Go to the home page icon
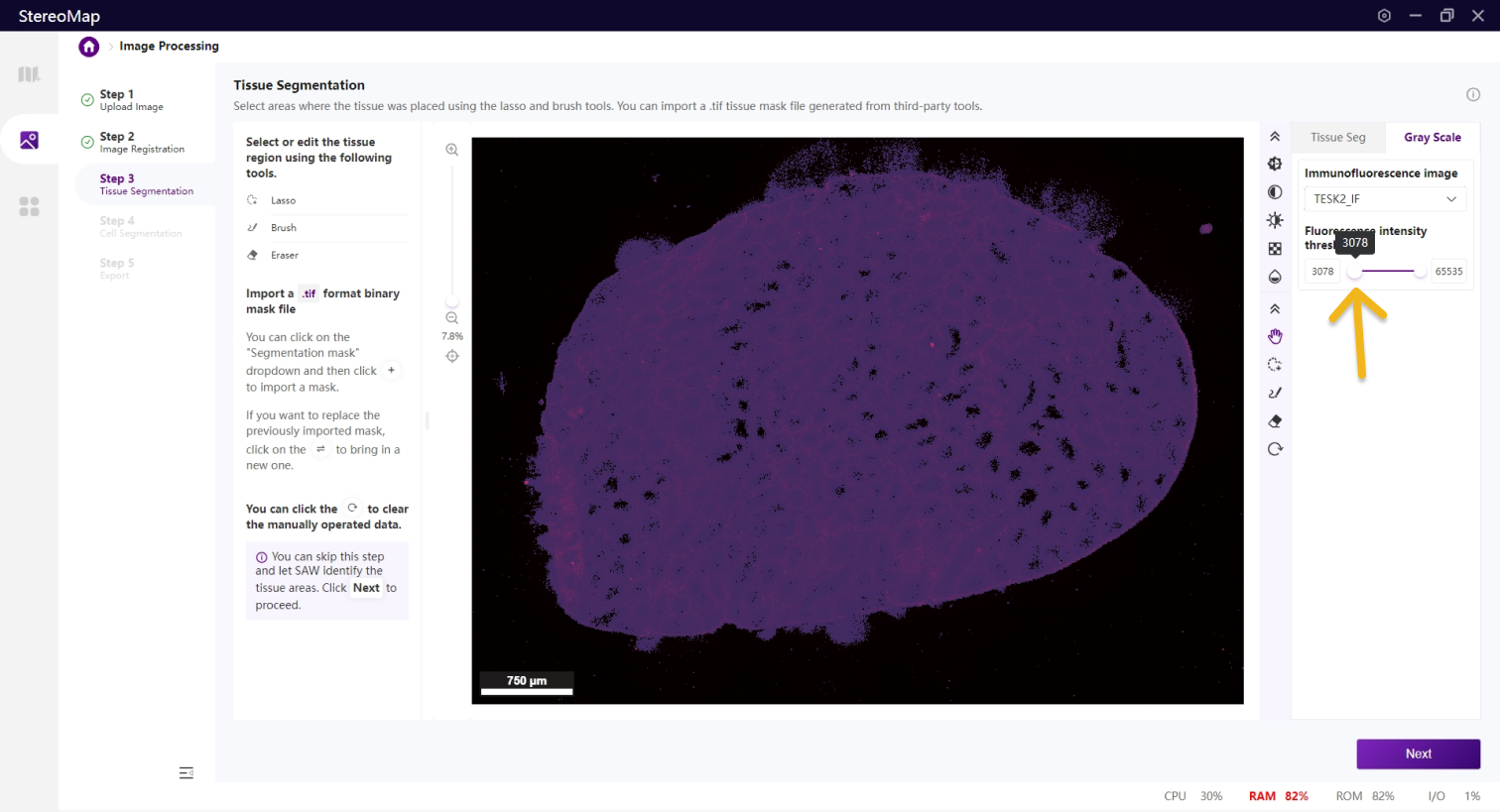This screenshot has height=812, width=1500. point(89,47)
